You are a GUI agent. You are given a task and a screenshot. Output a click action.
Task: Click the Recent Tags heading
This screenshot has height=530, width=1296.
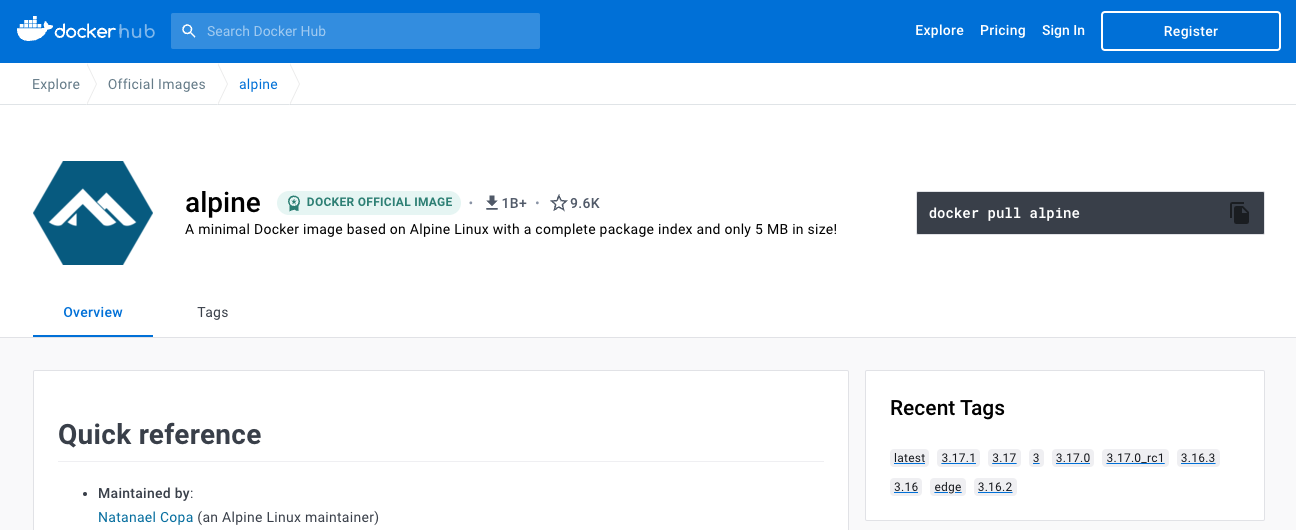pos(947,408)
